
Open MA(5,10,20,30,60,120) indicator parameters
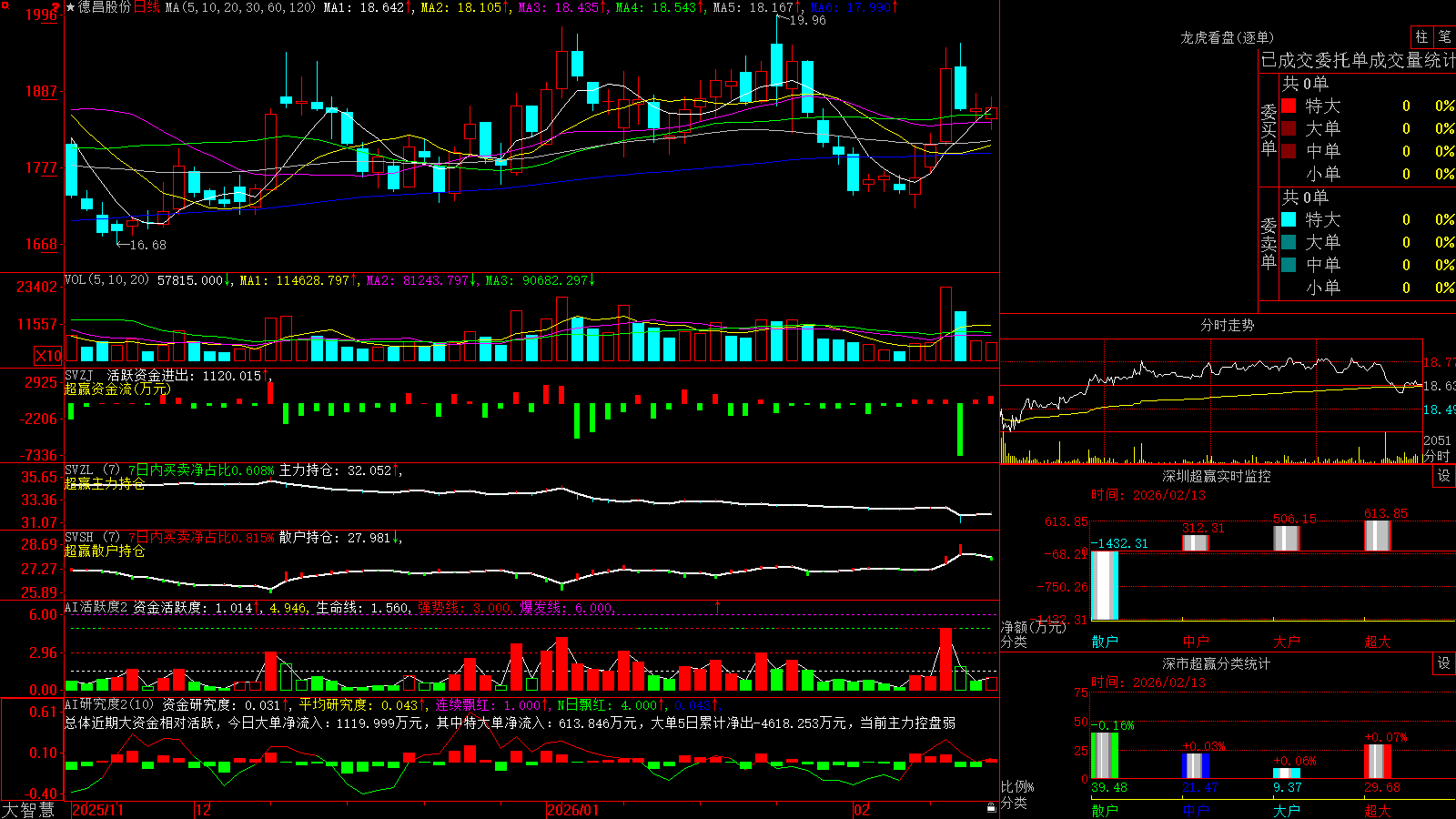tap(240, 7)
